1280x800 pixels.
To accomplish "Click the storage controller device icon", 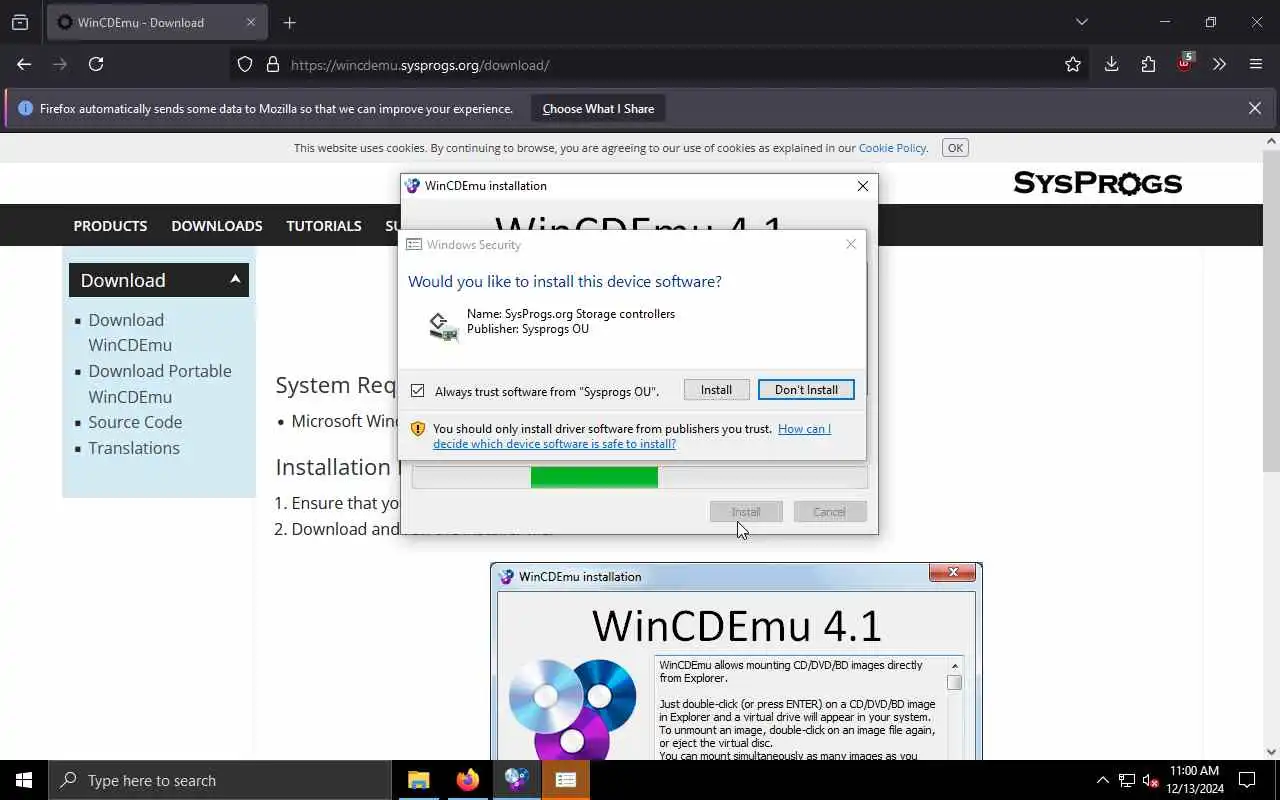I will pos(443,326).
